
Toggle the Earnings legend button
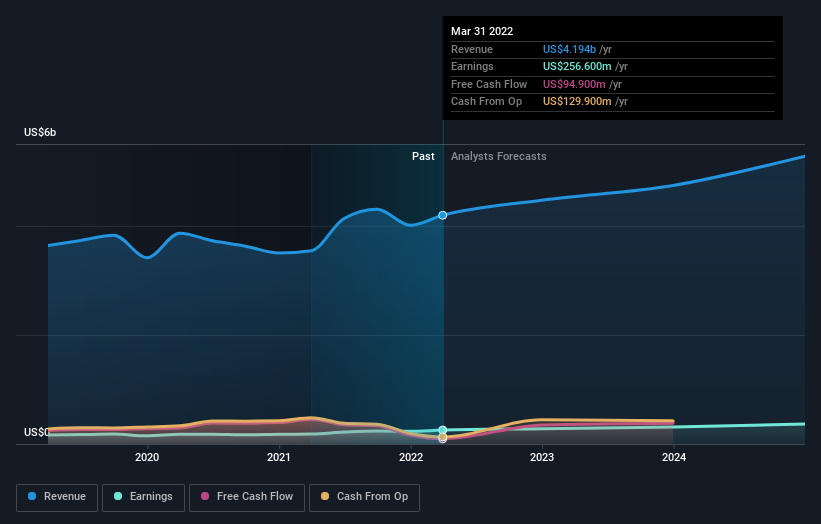coord(143,497)
